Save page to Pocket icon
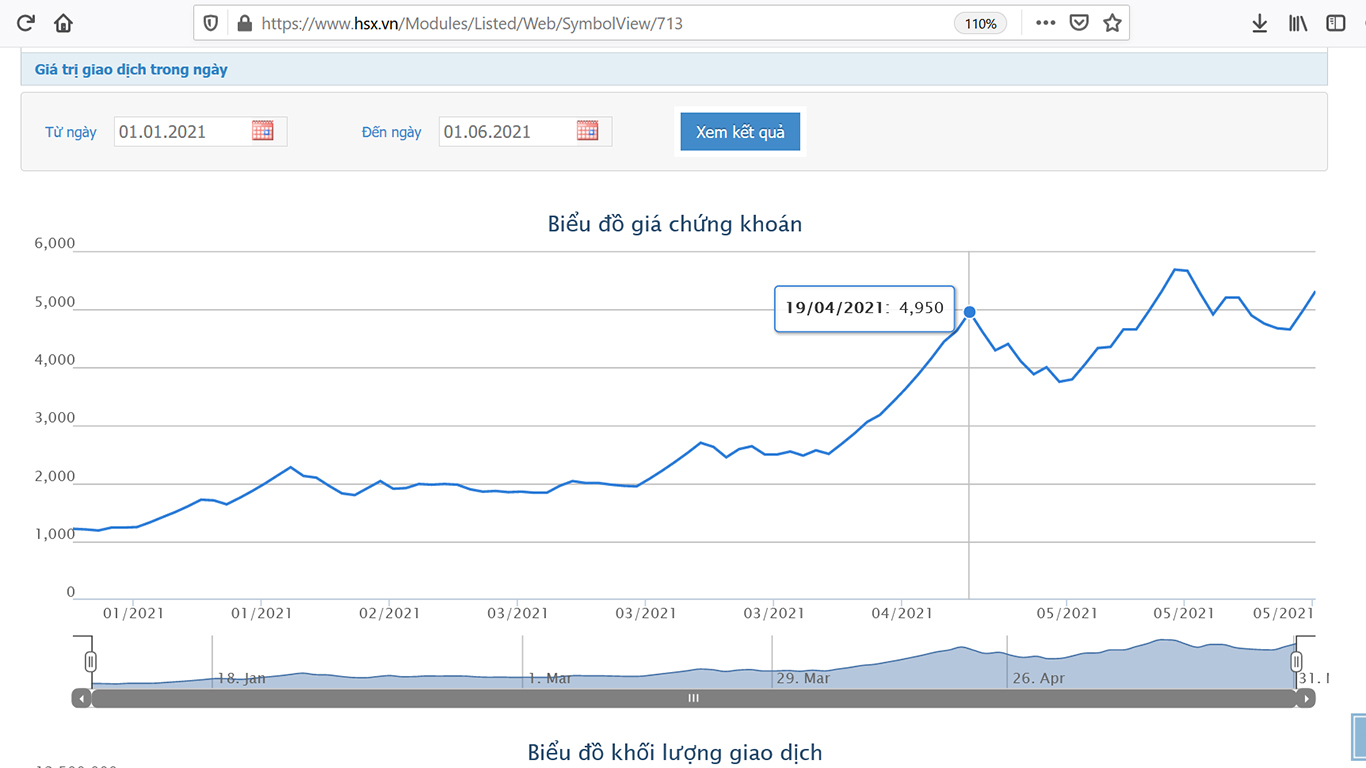Image resolution: width=1366 pixels, height=768 pixels. 1079,23
